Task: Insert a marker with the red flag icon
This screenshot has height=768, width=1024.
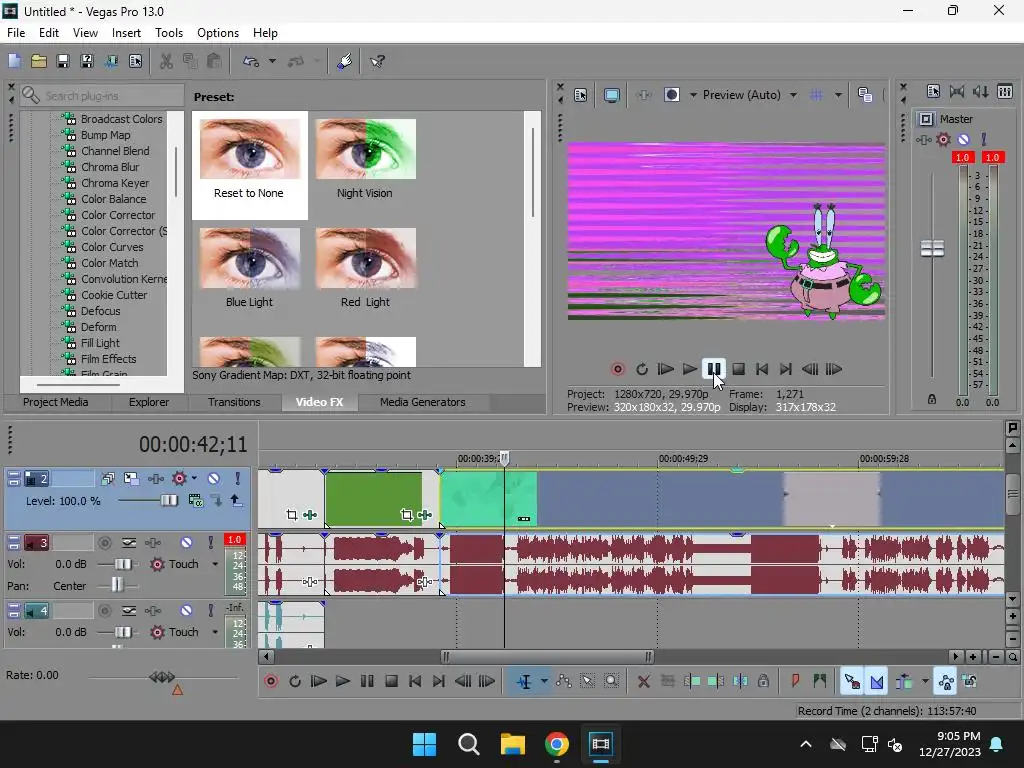Action: (x=795, y=681)
